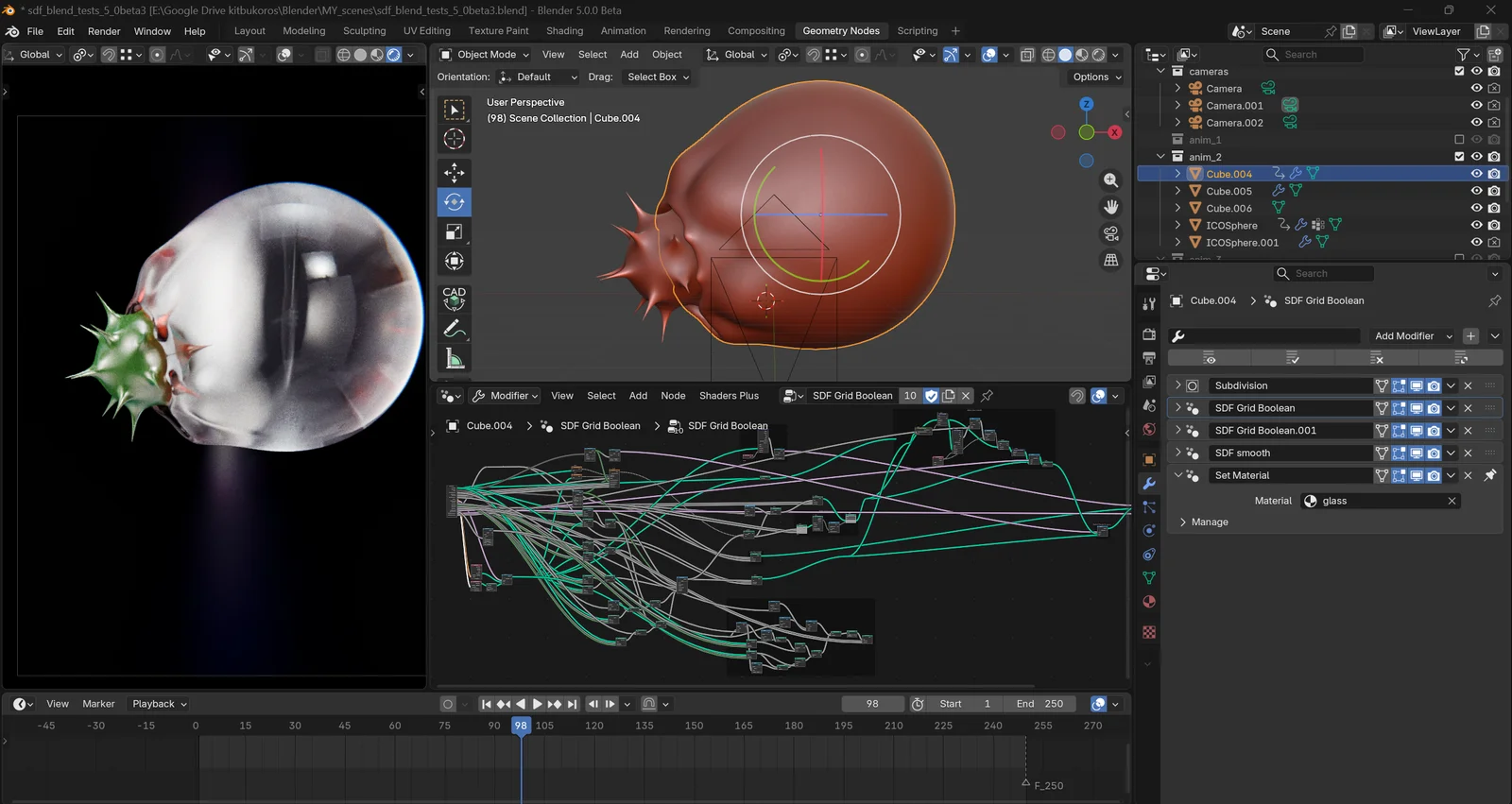Uncheck the anim_2 collection checkbox
The width and height of the screenshot is (1512, 804).
(x=1459, y=157)
